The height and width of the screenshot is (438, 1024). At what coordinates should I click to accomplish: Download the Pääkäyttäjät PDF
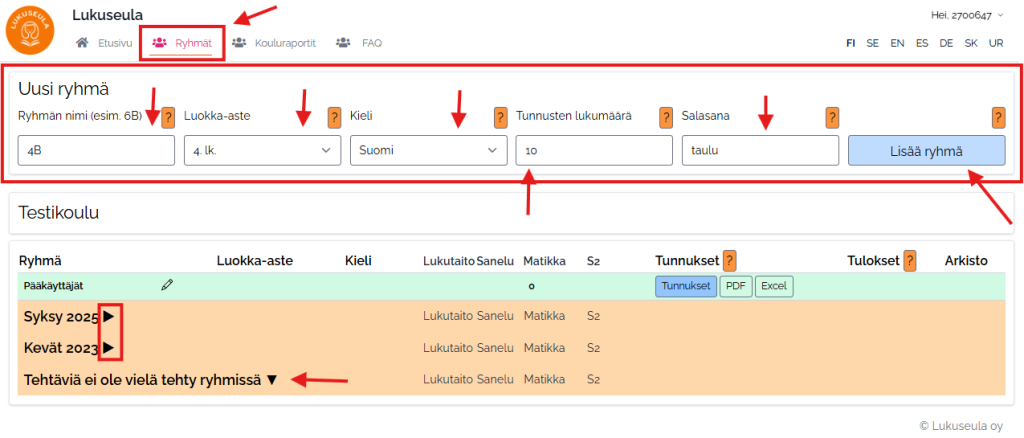pos(735,286)
